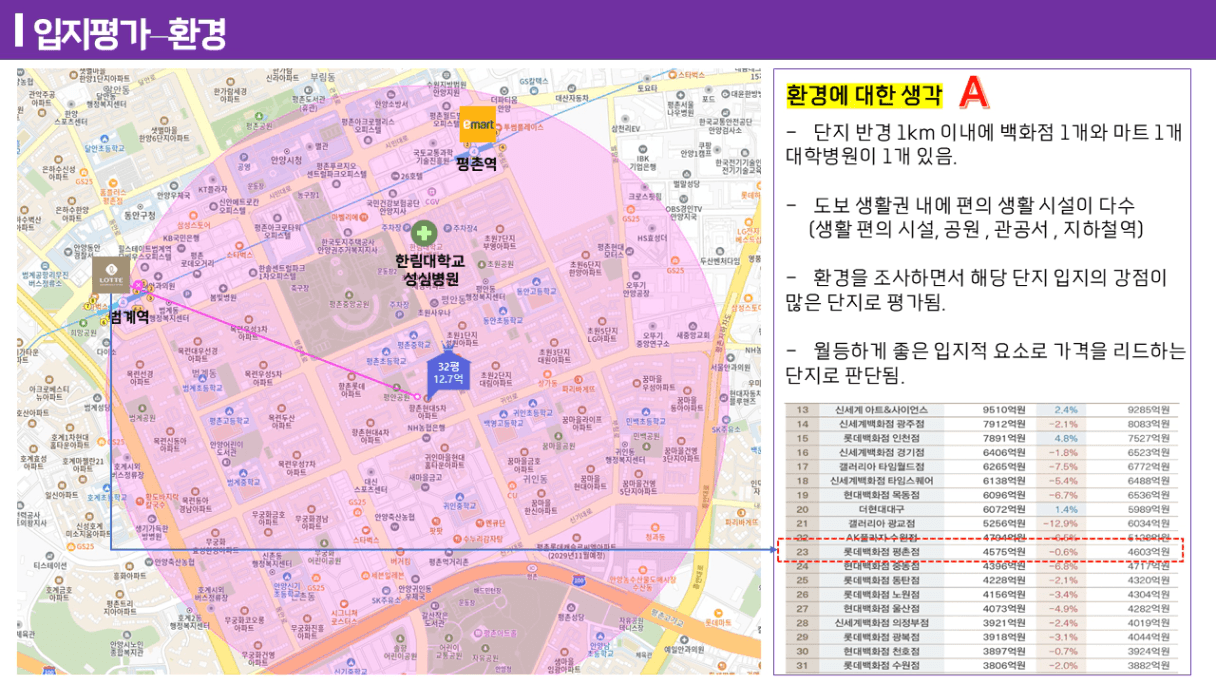This screenshot has height=684, width=1216.
Task: Select table row 롯데백화점 동탄점
Action: pos(982,580)
